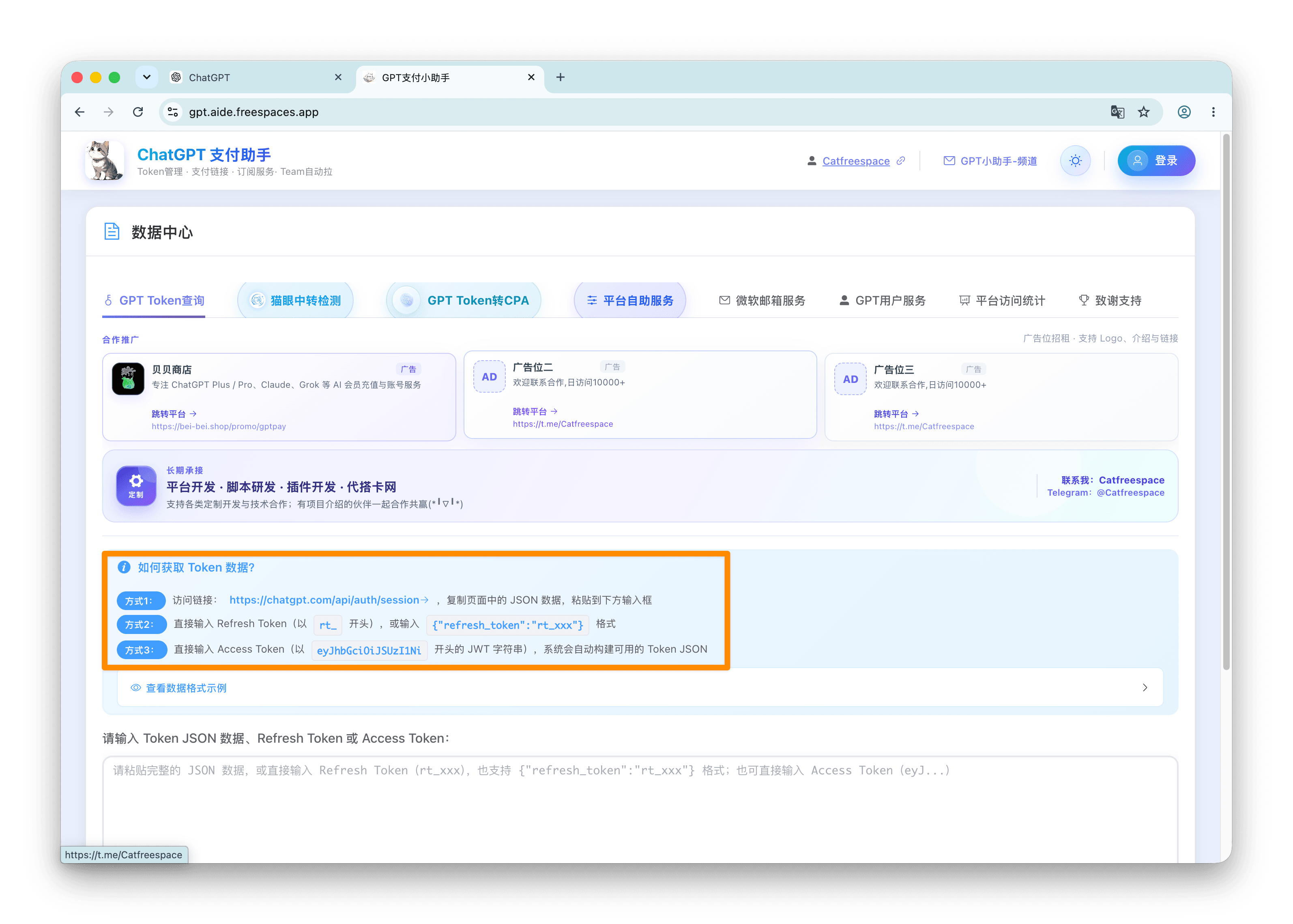Click the browser forward arrow
This screenshot has width=1293, height=924.
(x=109, y=112)
